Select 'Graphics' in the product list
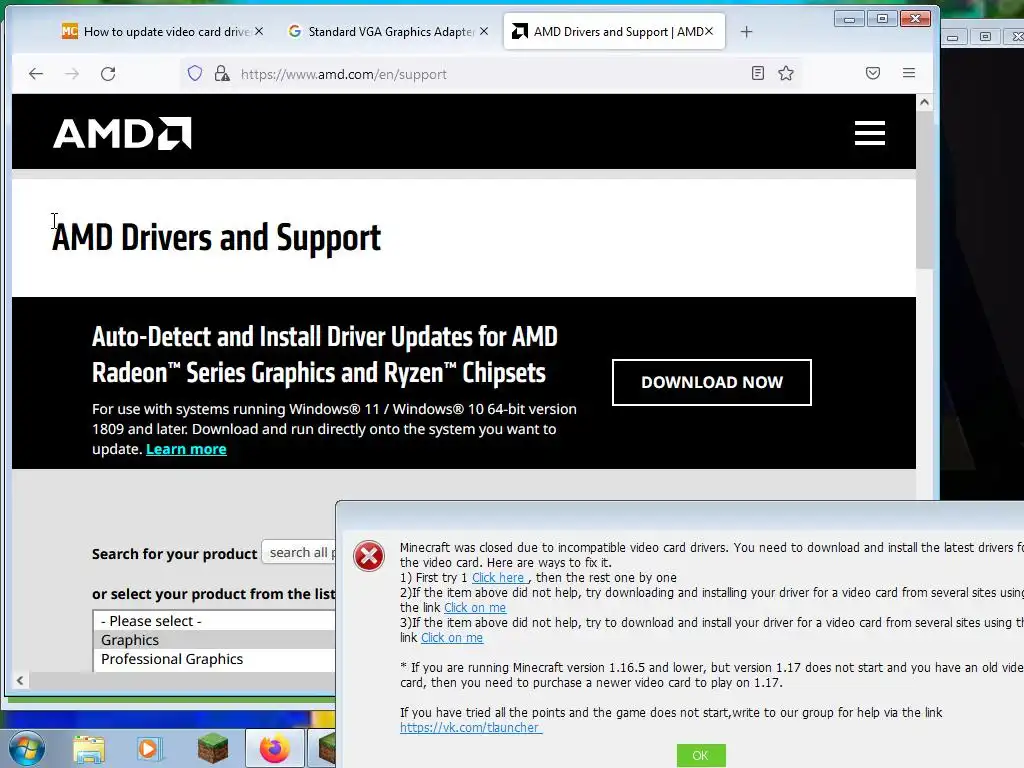This screenshot has width=1024, height=768. coord(214,640)
